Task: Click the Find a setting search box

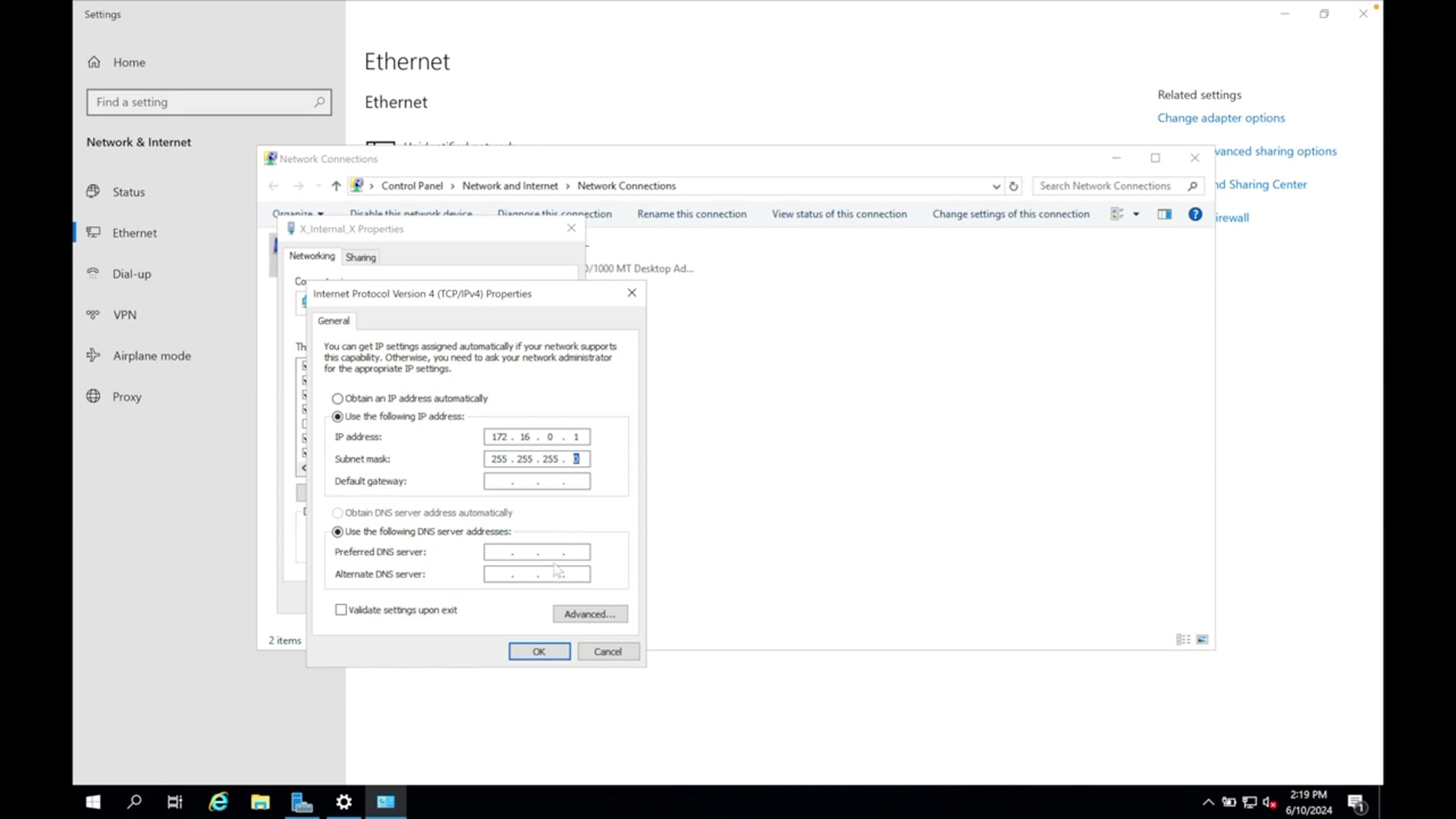Action: point(209,102)
